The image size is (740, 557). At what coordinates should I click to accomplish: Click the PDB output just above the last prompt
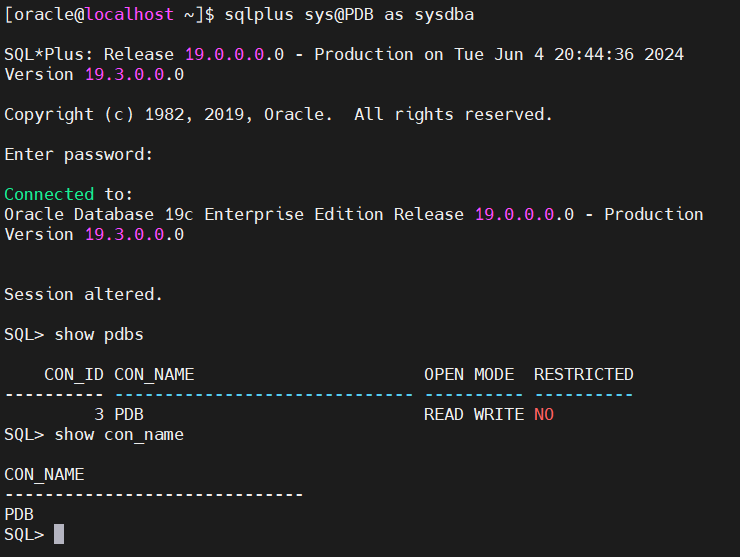(x=19, y=514)
